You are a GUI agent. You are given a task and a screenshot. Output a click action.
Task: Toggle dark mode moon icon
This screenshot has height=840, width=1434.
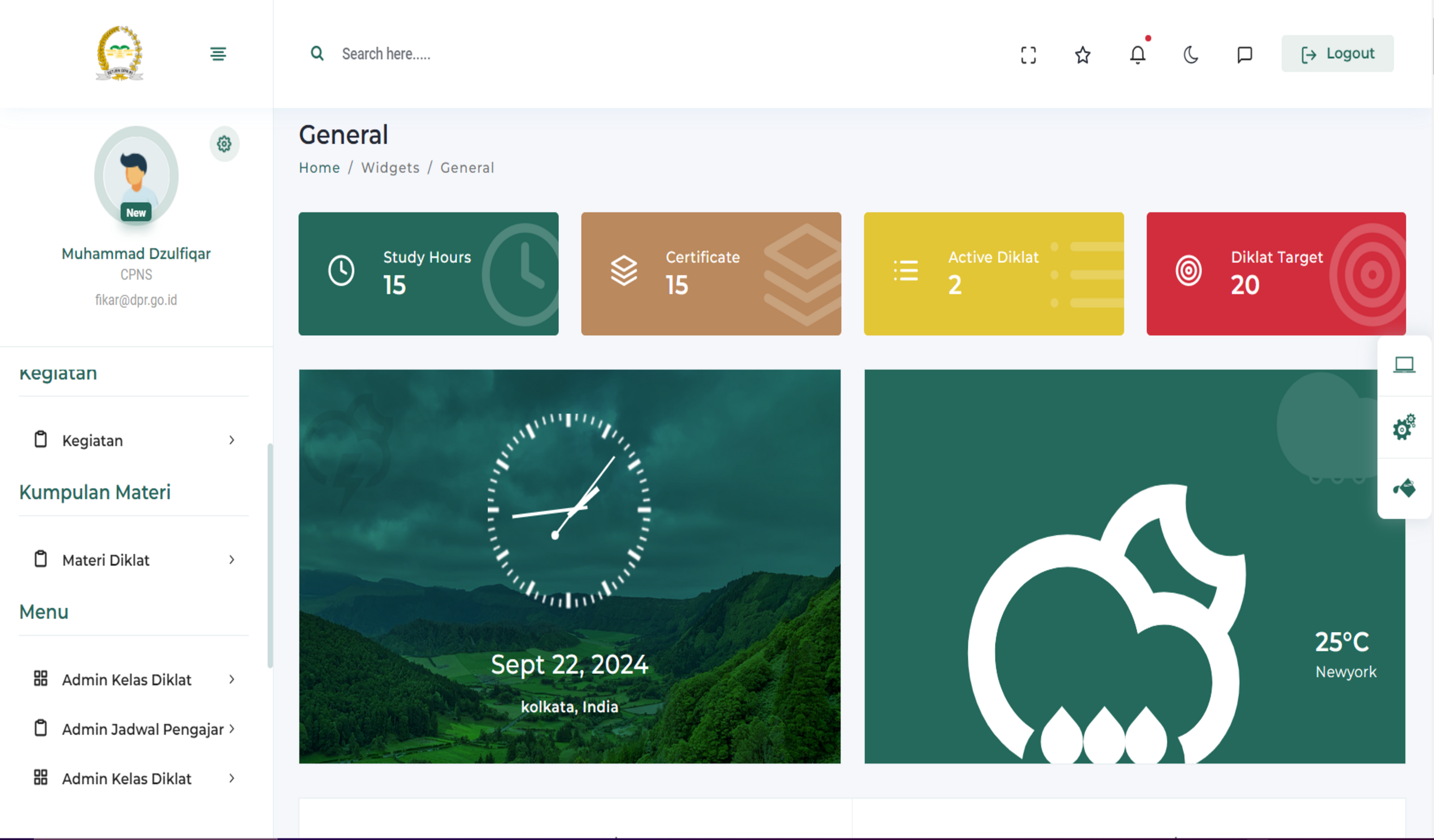(1191, 55)
